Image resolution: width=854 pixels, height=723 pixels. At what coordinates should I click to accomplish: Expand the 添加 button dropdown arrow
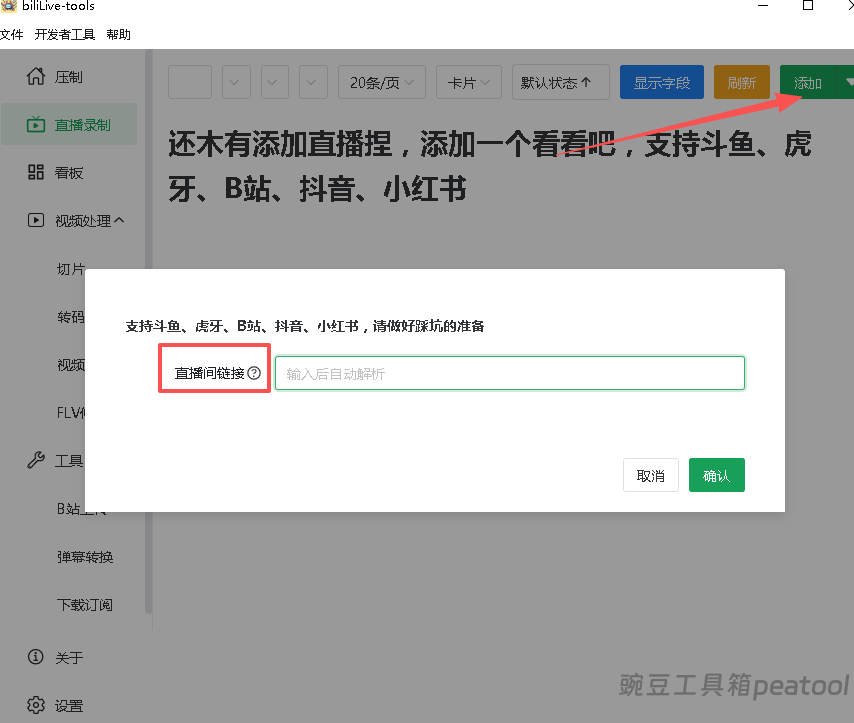tap(848, 82)
